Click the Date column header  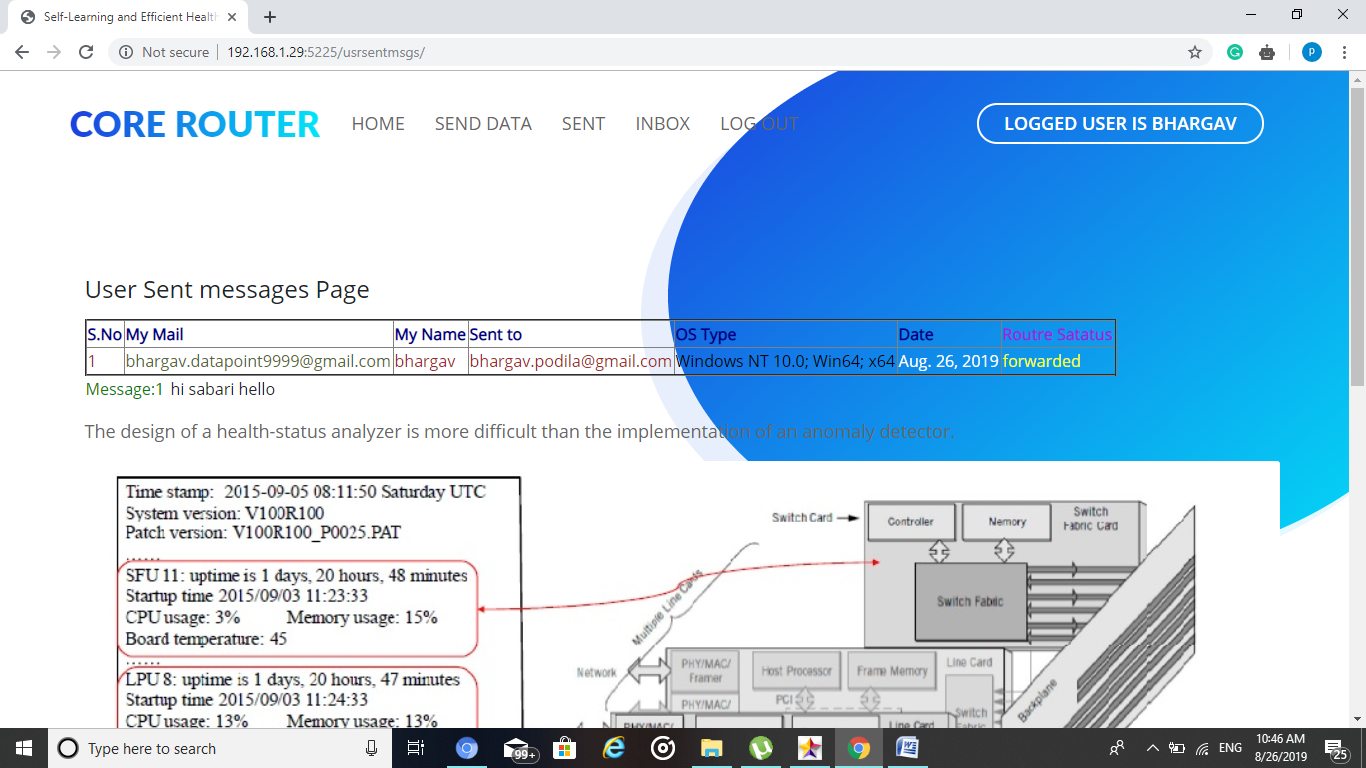point(949,334)
